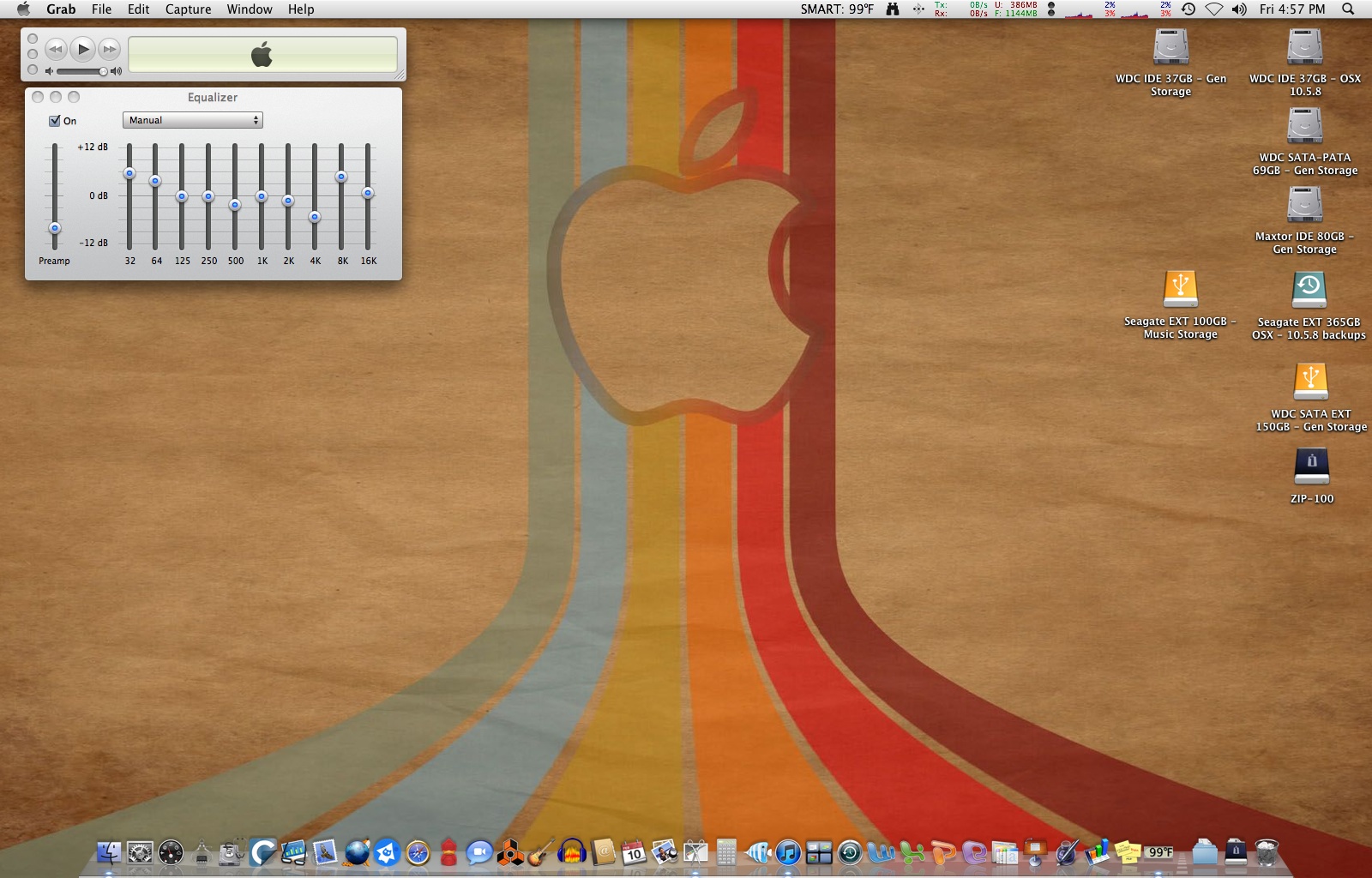1372x878 pixels.
Task: Launch iPhoto from the Dock
Action: [665, 852]
